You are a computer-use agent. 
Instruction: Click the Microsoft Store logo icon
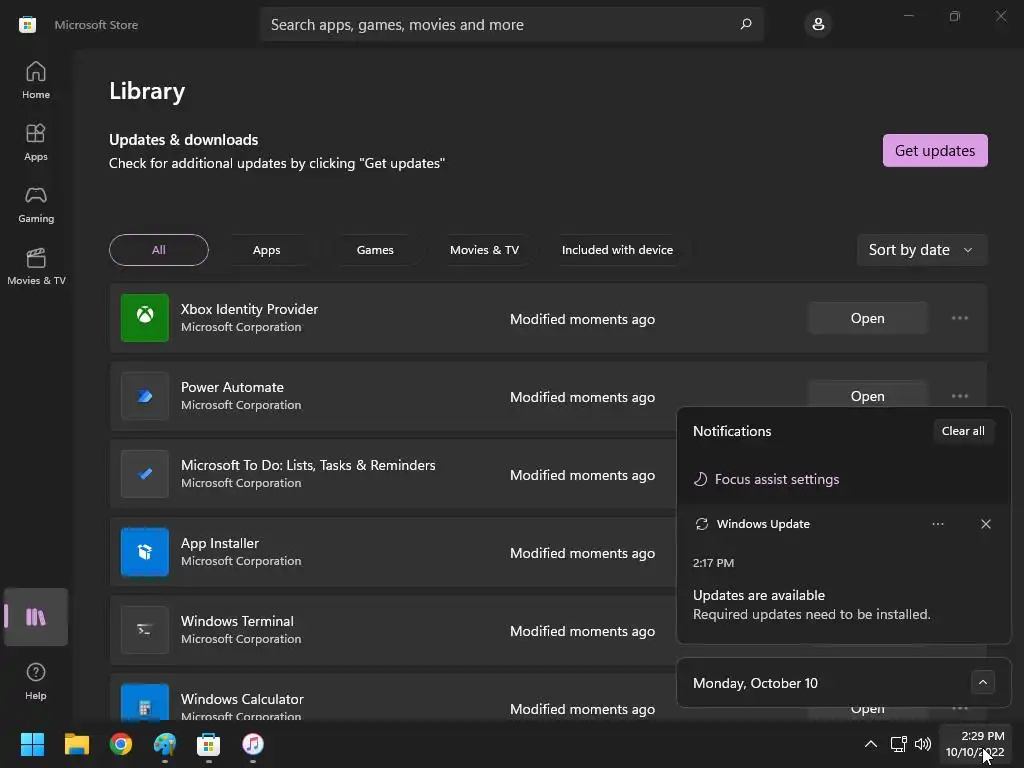tap(27, 25)
